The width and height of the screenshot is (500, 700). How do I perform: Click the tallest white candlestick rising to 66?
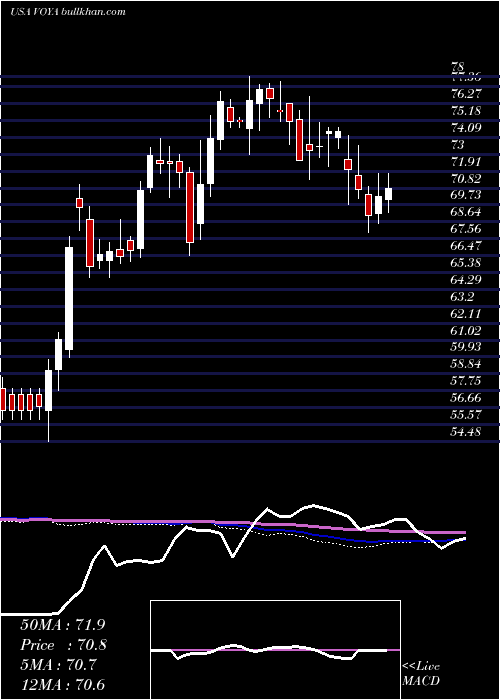point(69,298)
